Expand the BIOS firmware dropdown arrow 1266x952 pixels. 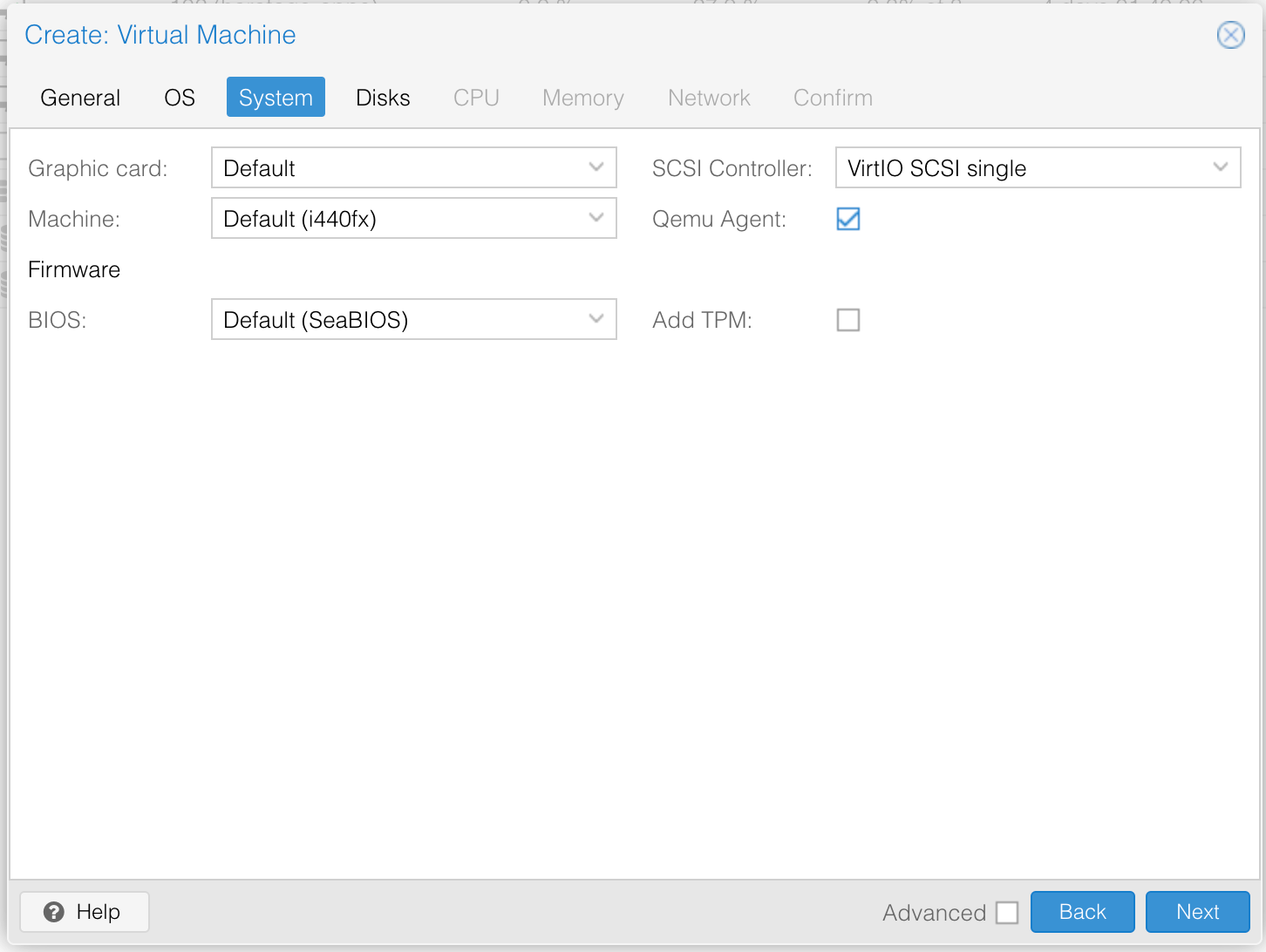tap(596, 319)
